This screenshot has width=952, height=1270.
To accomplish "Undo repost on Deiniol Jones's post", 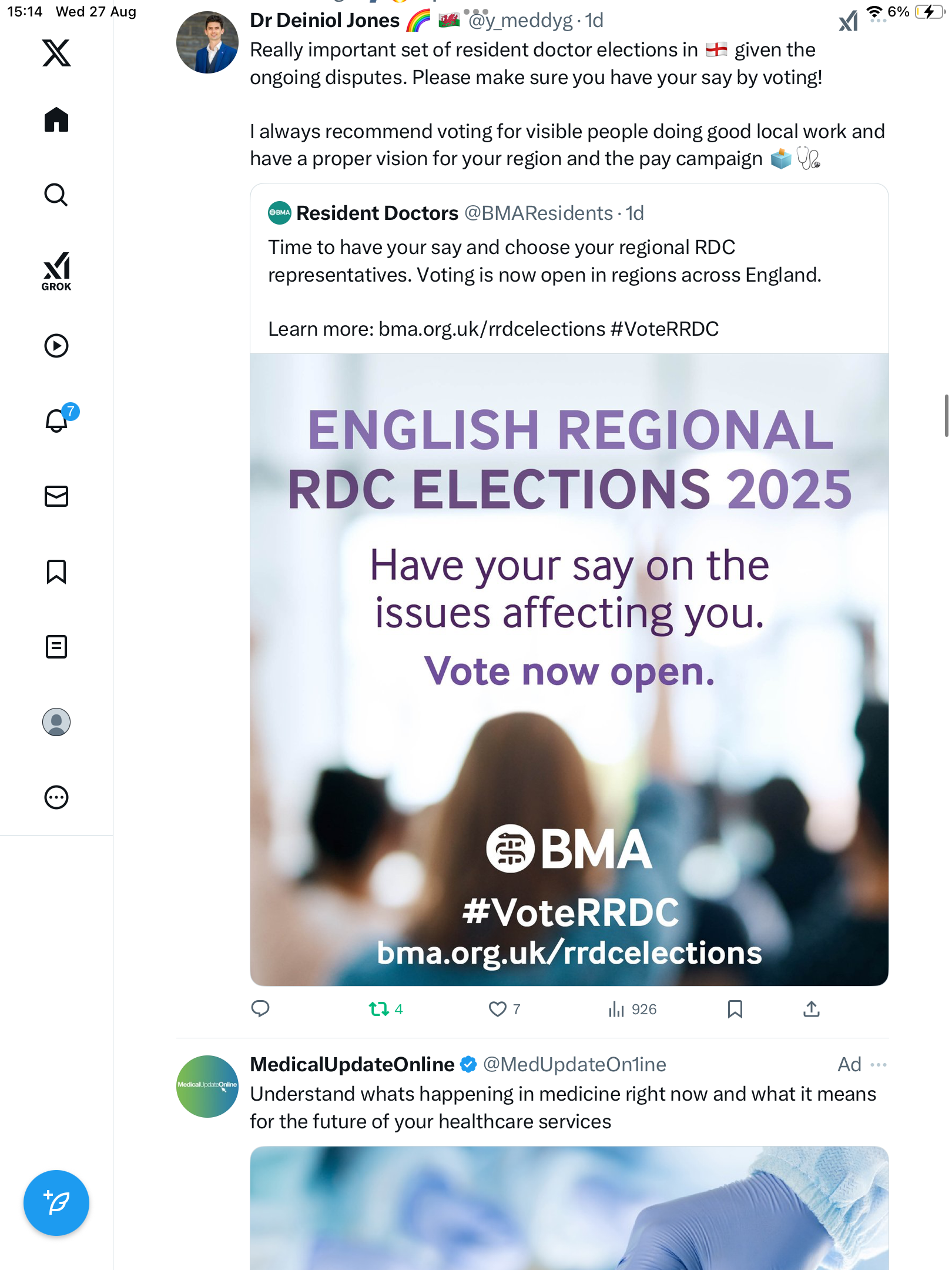I will (x=379, y=1009).
